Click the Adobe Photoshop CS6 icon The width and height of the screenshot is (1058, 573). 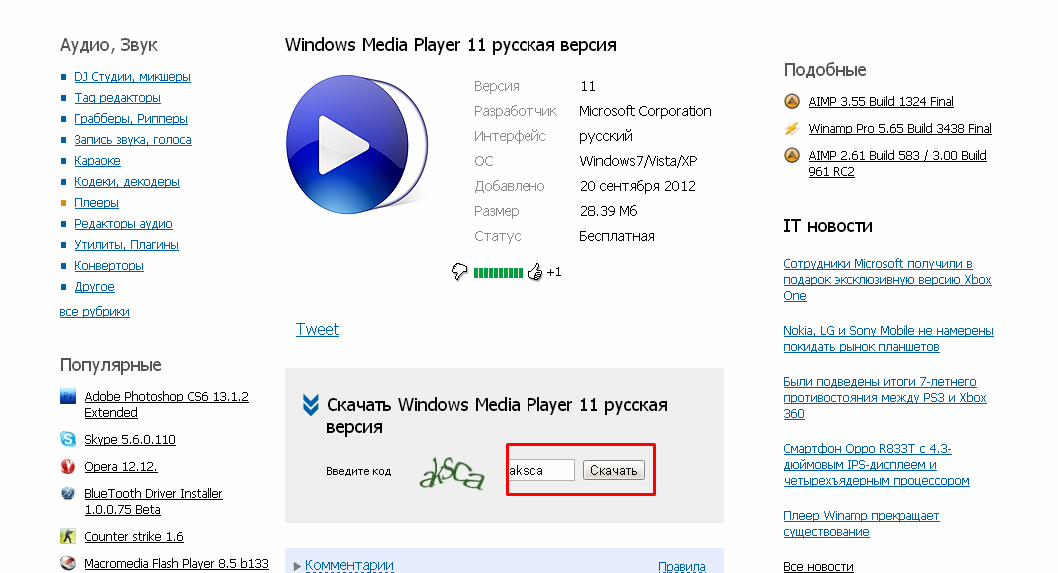[x=68, y=397]
